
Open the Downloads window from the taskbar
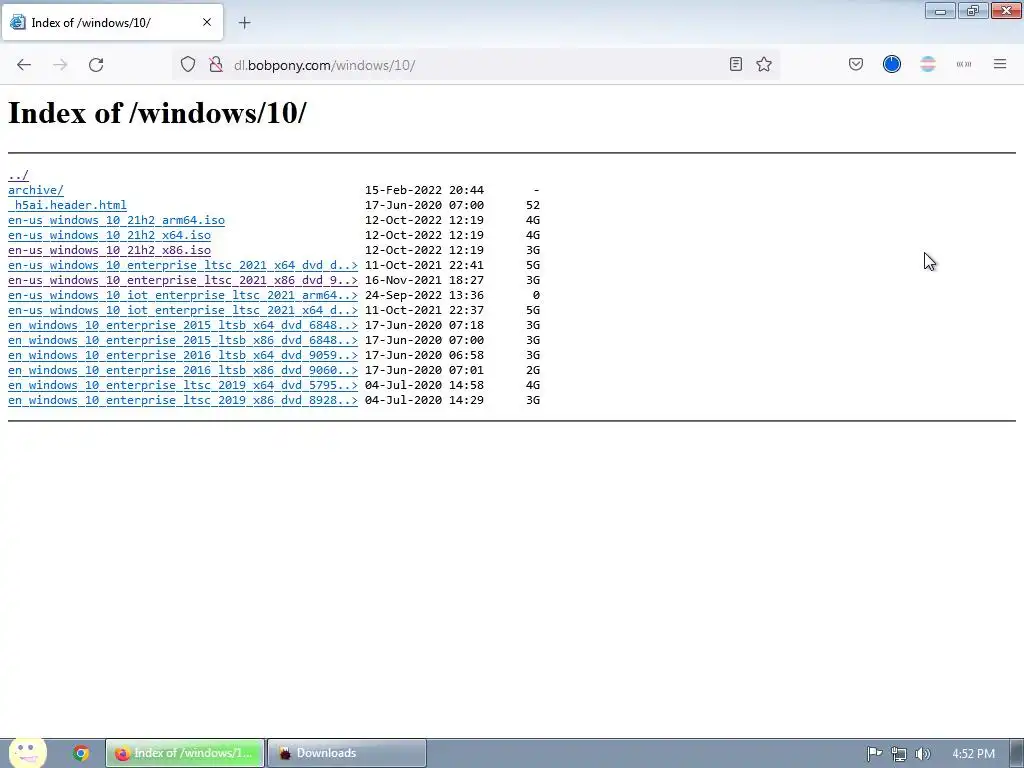coord(347,753)
